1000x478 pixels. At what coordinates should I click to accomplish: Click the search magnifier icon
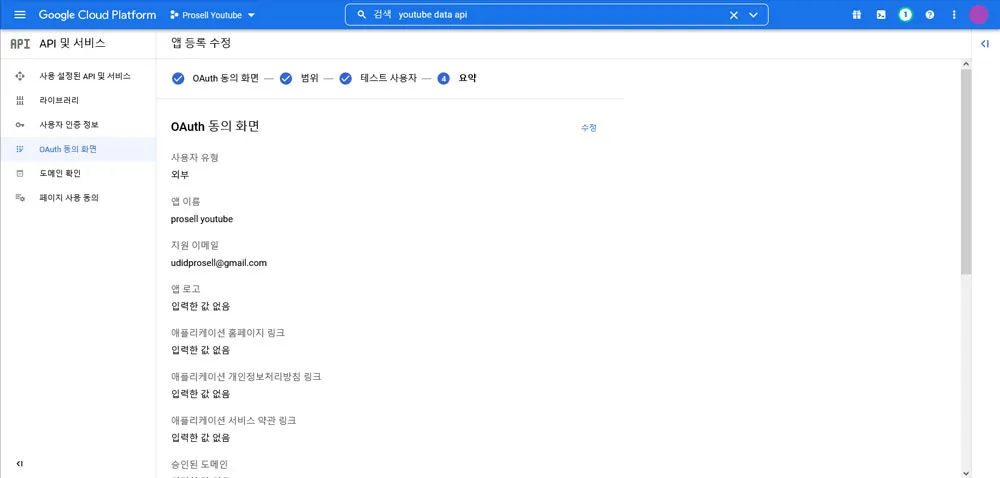click(362, 15)
